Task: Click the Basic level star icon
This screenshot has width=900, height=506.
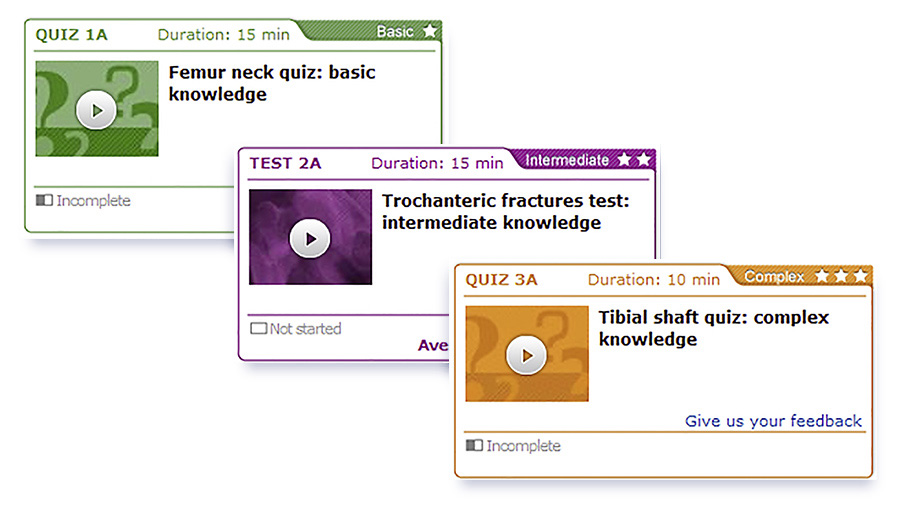Action: click(429, 30)
